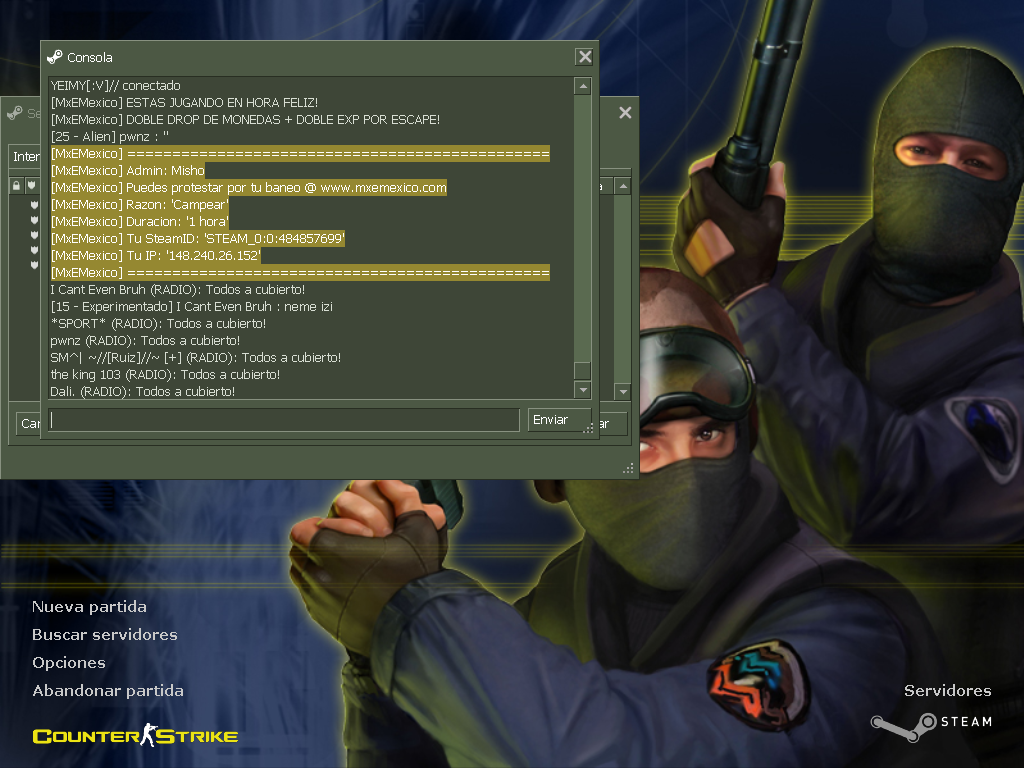The width and height of the screenshot is (1024, 768).
Task: Click the console scrollbar down arrow
Action: (x=583, y=390)
